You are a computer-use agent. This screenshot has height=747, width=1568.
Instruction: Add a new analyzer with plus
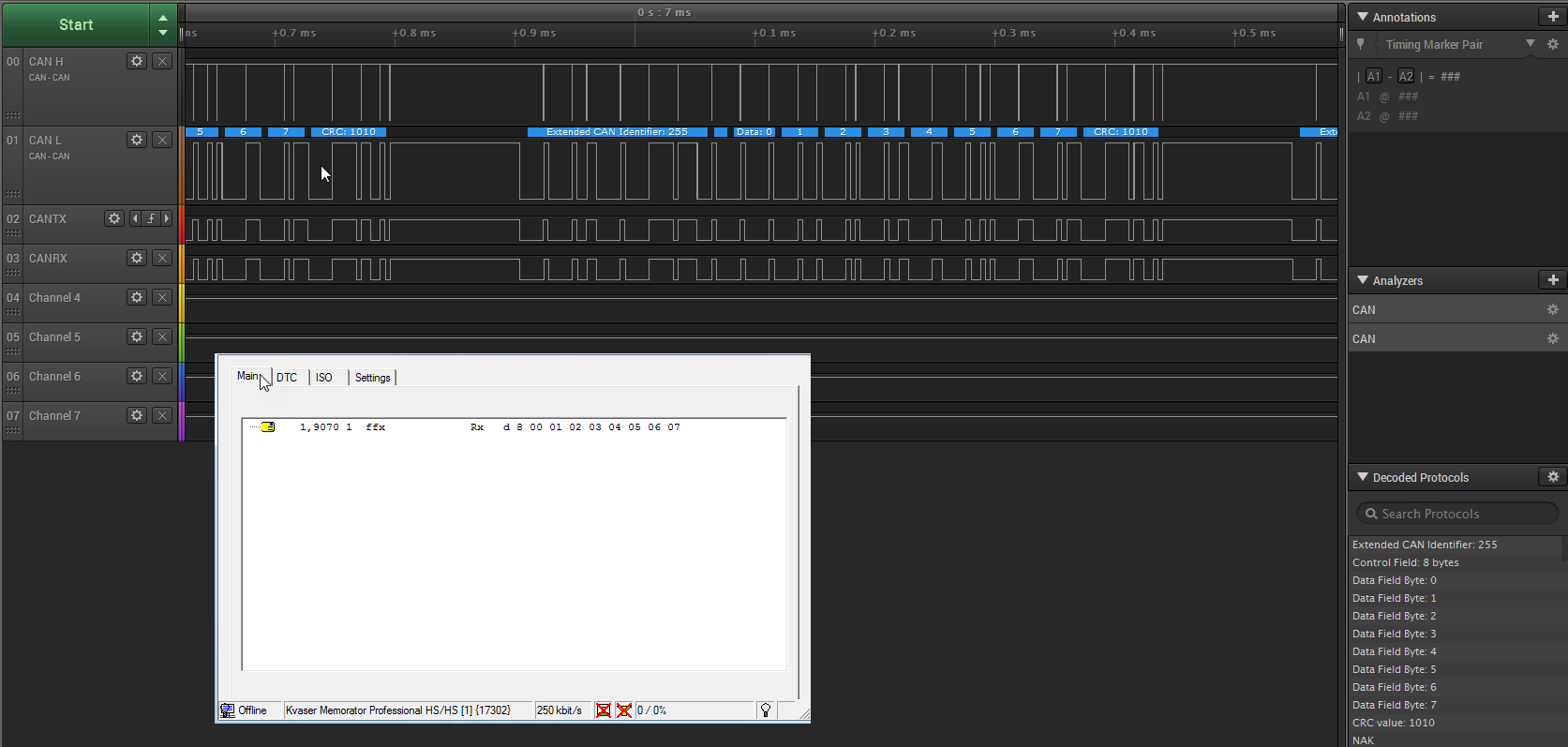1553,280
